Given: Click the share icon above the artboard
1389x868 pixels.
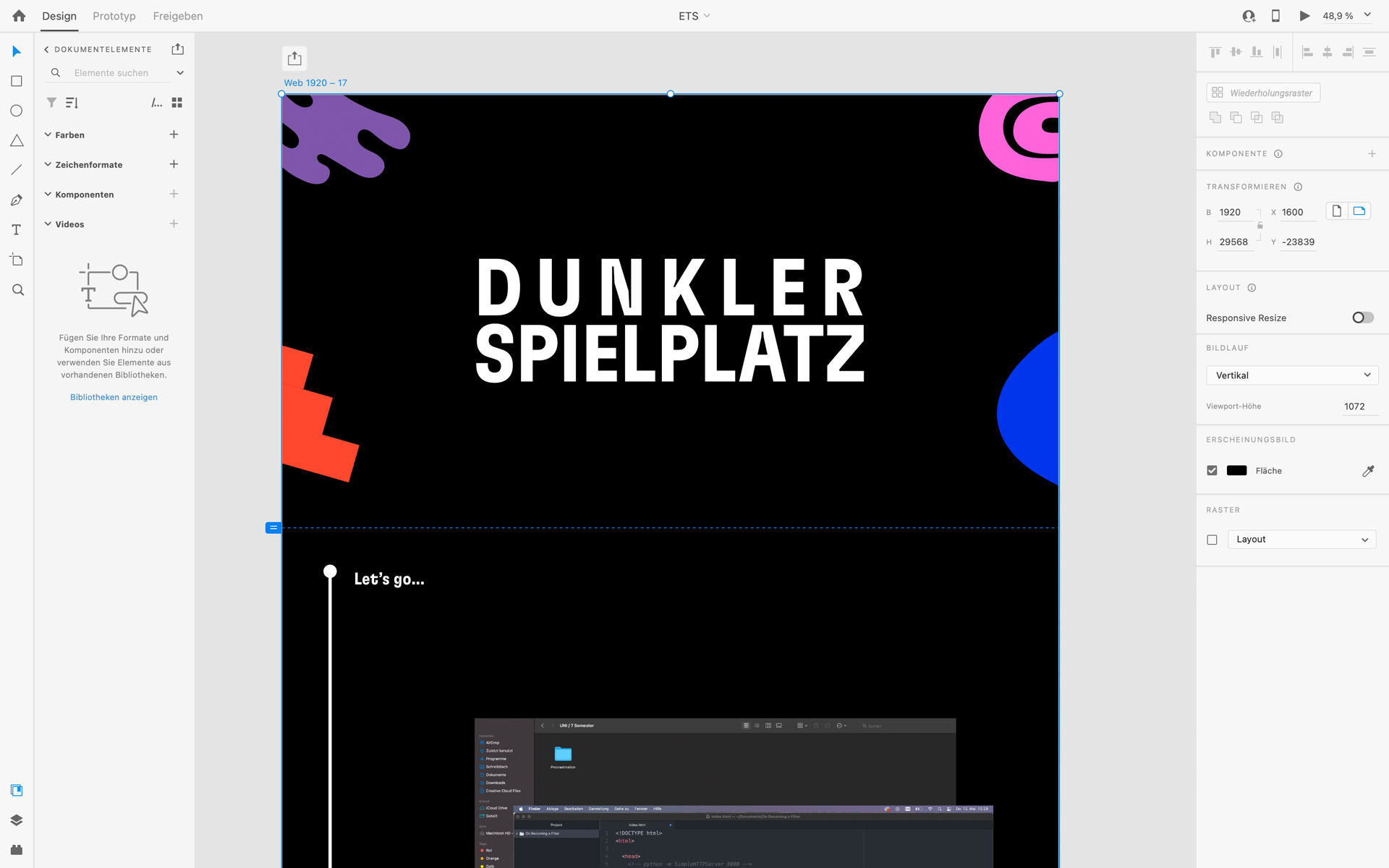Looking at the screenshot, I should (x=294, y=58).
